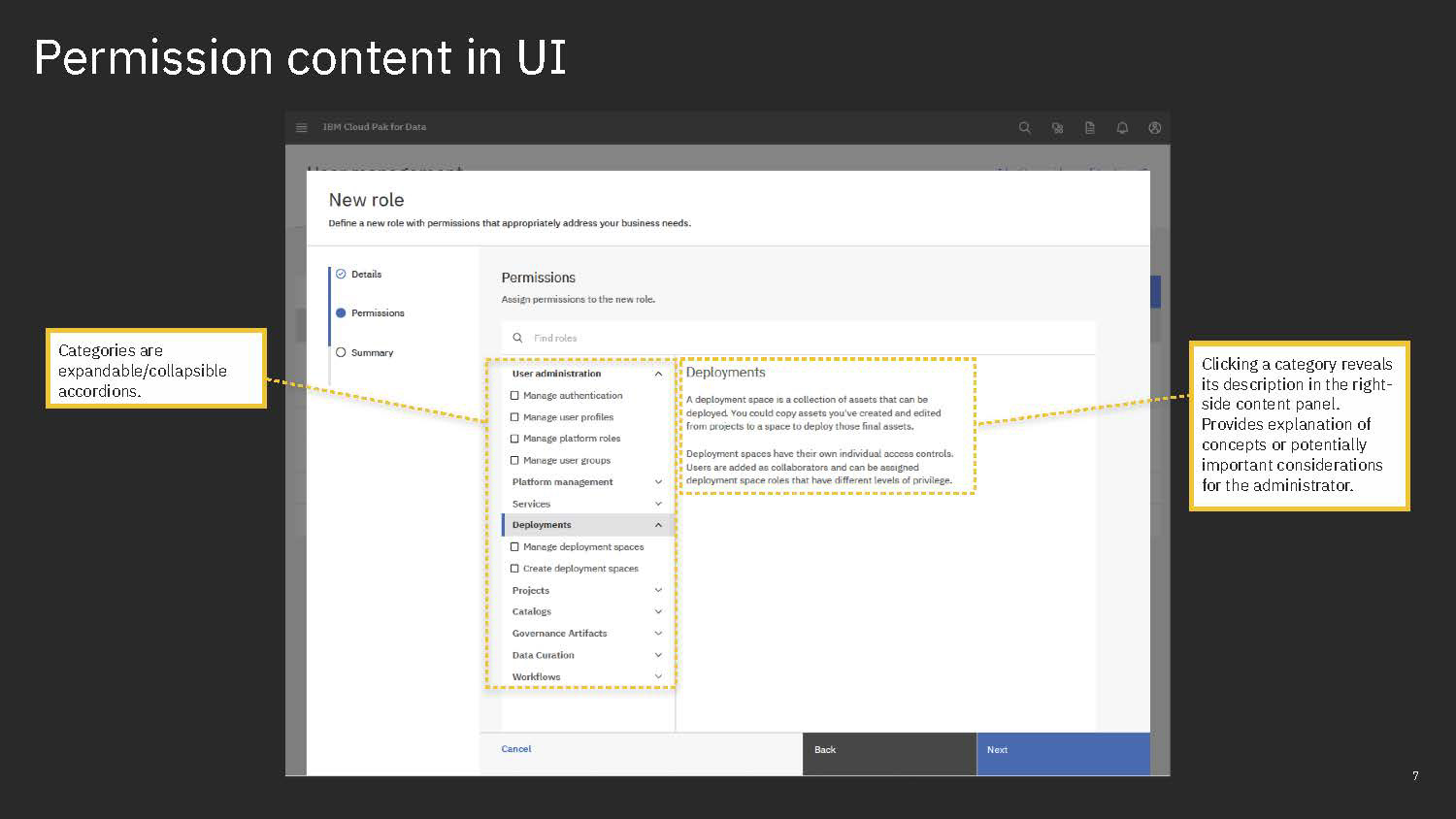Click the search icon in header

pos(1024,127)
